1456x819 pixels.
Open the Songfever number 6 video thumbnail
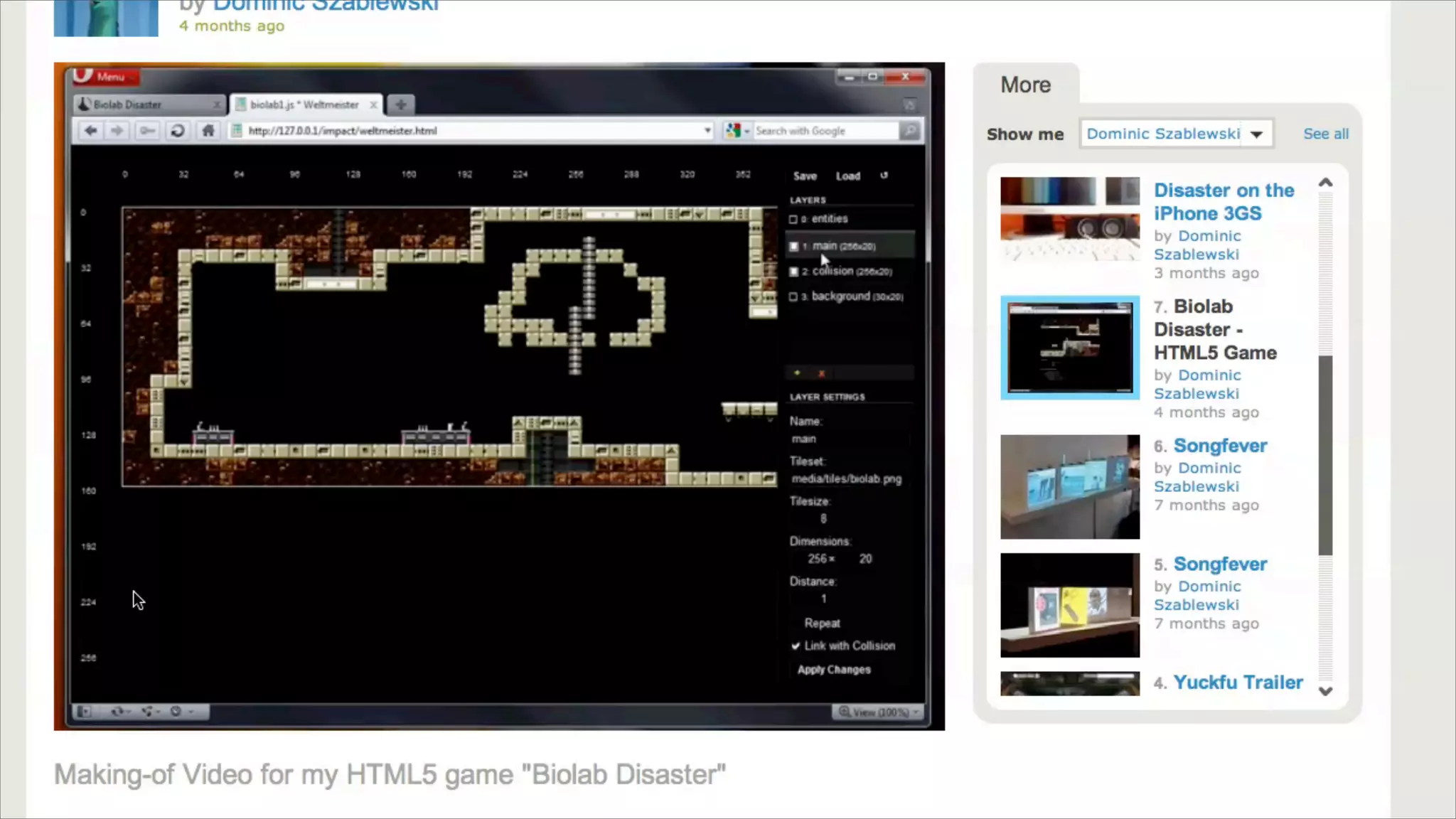(1069, 487)
